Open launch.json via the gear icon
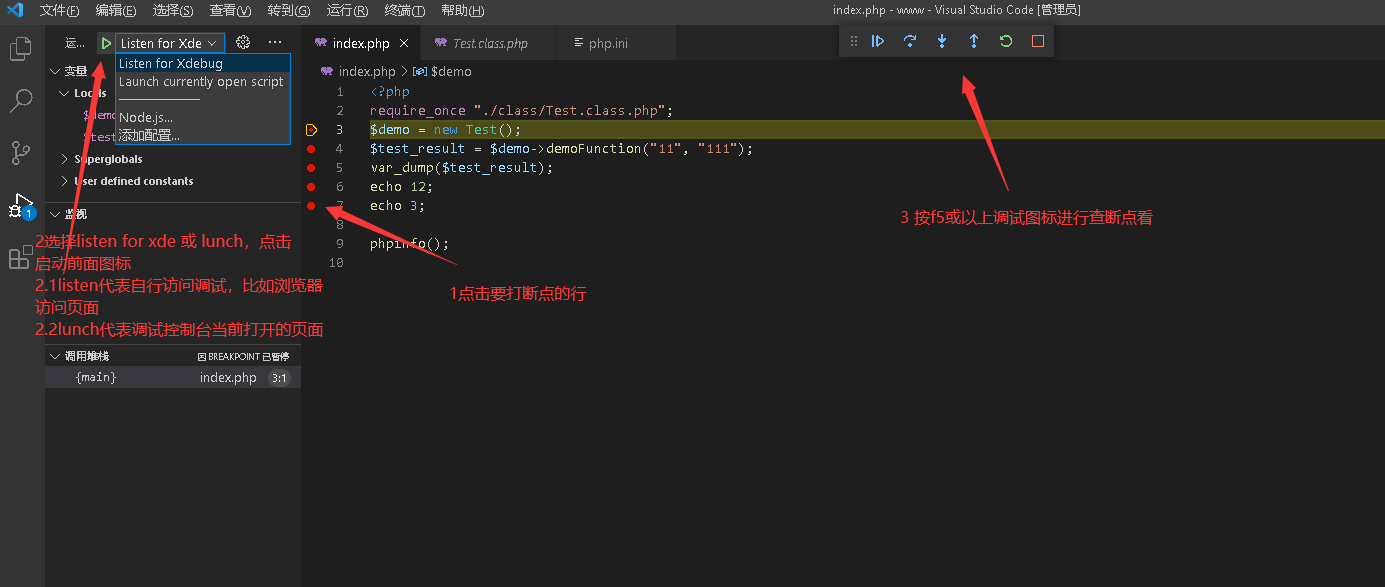This screenshot has width=1385, height=587. (x=243, y=43)
